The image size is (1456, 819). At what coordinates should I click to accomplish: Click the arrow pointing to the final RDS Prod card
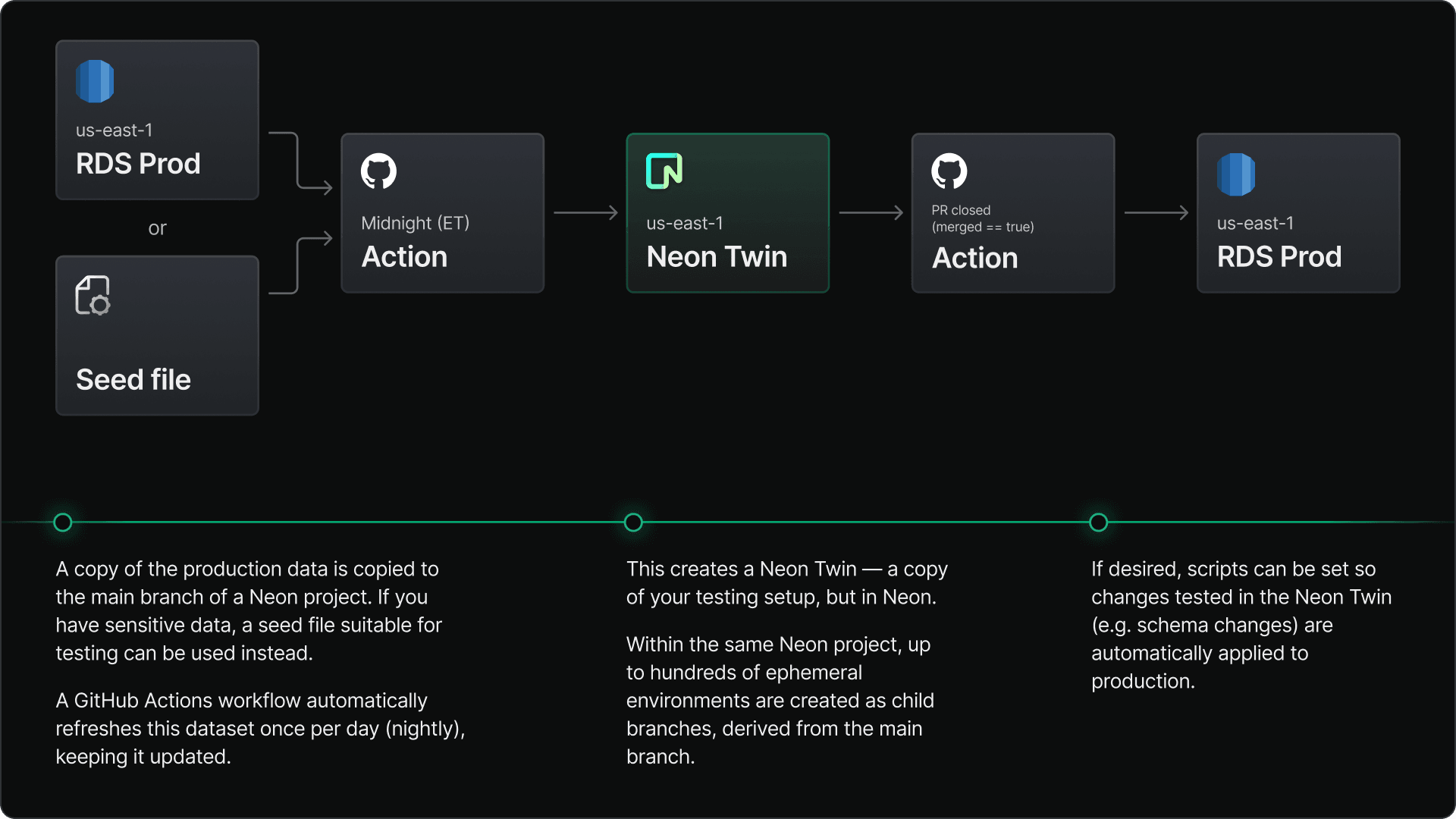1156,213
